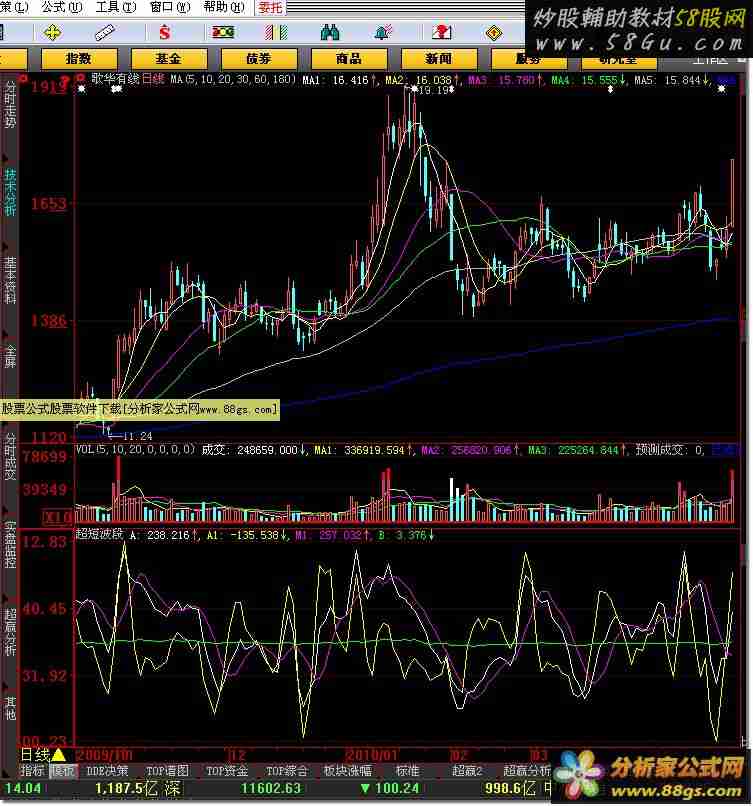Click 14.04 value in status bar
753x806 pixels.
[22, 788]
